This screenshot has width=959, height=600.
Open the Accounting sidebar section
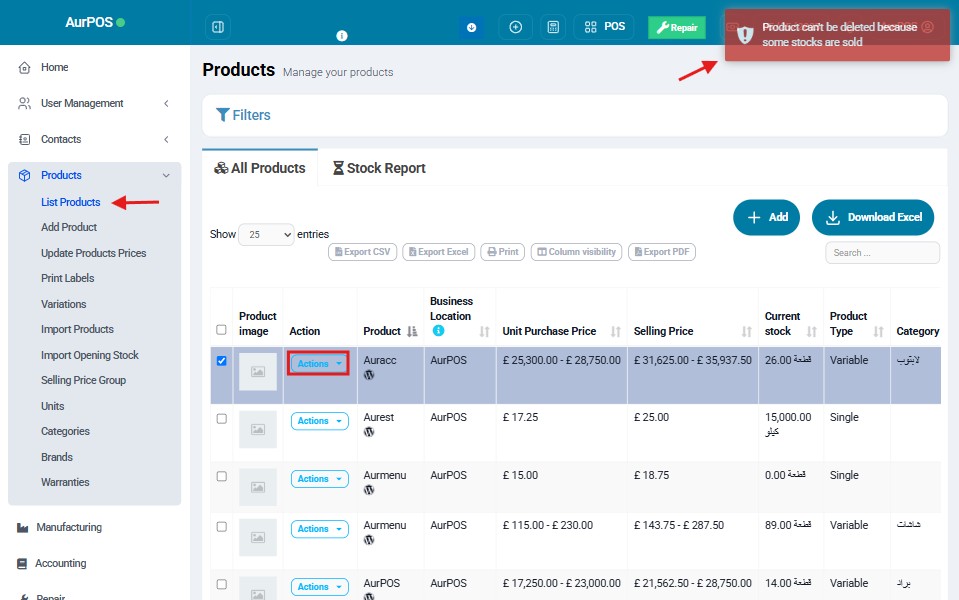pos(61,563)
